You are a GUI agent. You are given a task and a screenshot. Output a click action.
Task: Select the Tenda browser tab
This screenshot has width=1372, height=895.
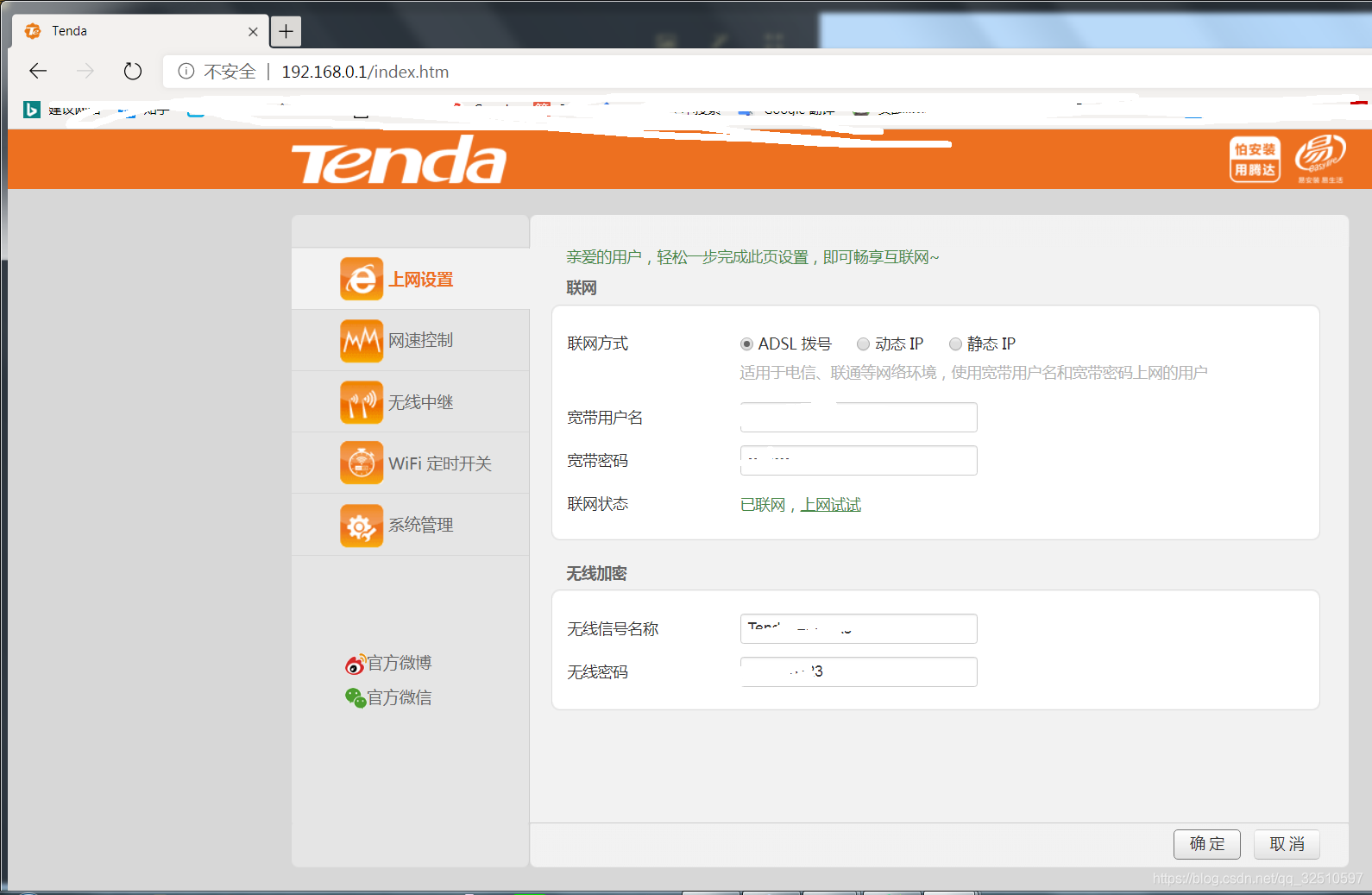click(x=141, y=31)
